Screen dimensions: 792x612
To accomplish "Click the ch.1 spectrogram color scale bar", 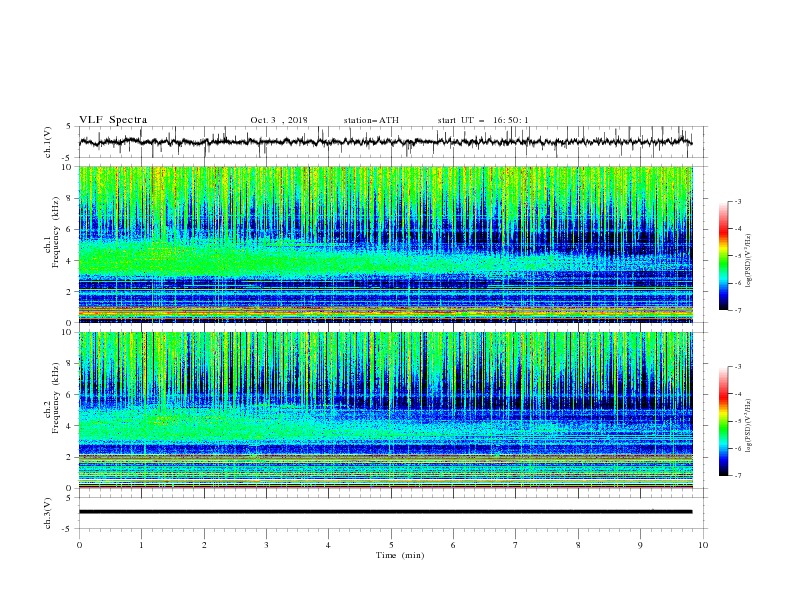I will pyautogui.click(x=723, y=256).
